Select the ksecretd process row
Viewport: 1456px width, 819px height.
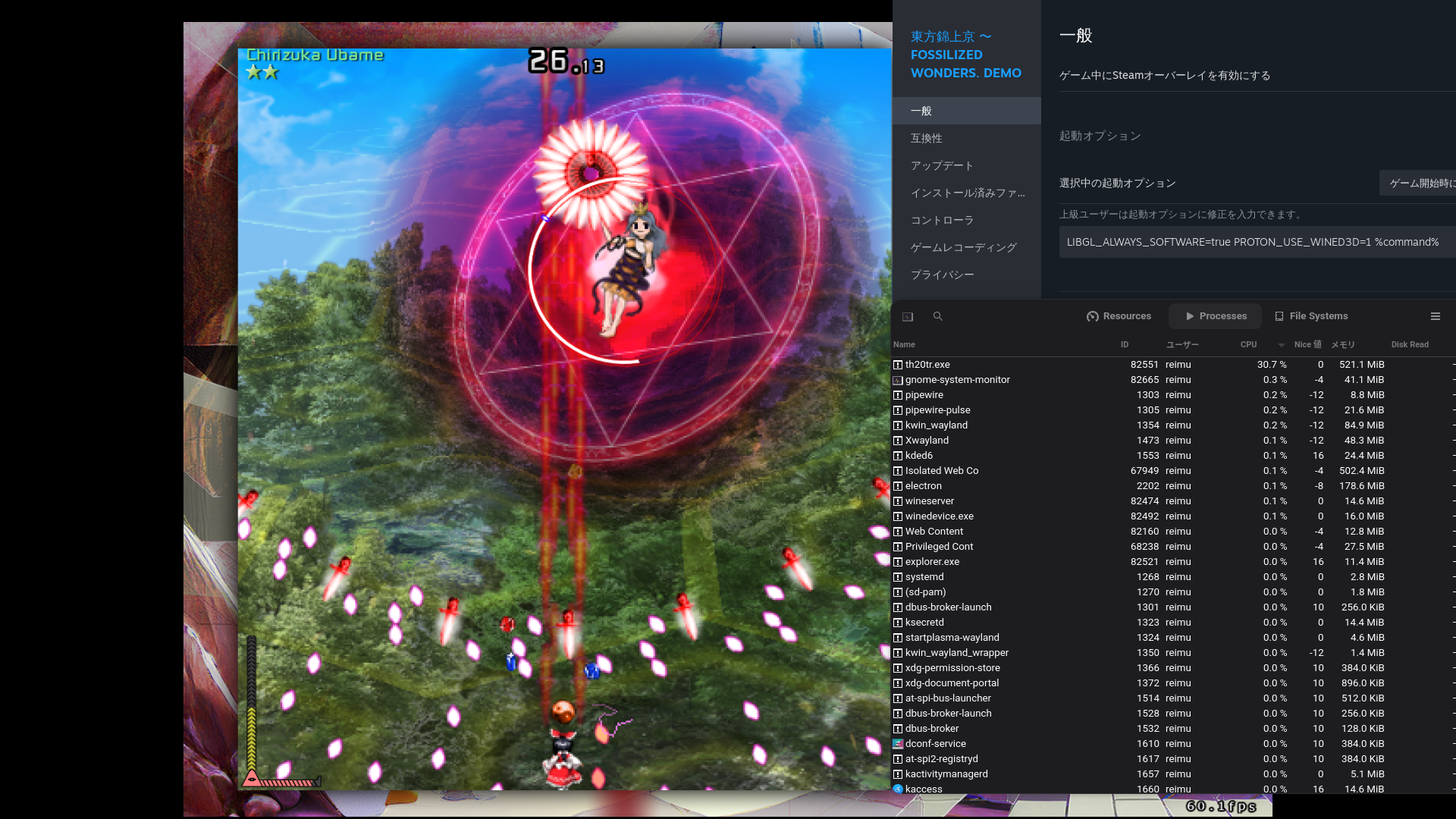(1174, 623)
